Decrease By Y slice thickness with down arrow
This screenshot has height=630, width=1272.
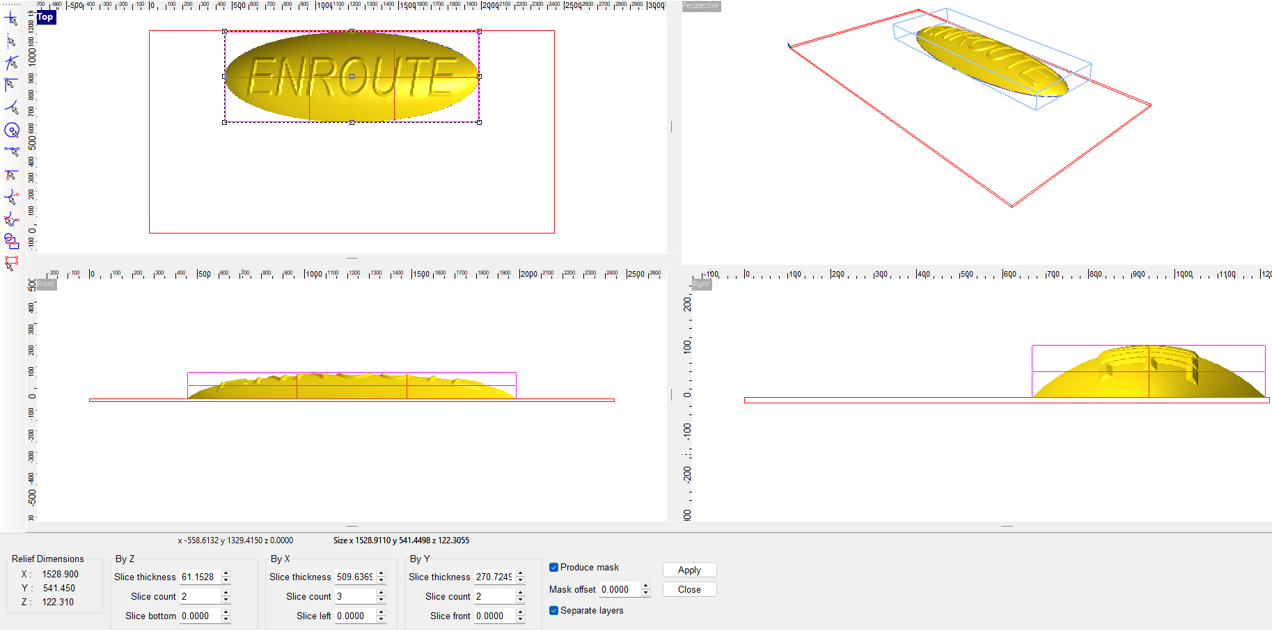coord(520,580)
